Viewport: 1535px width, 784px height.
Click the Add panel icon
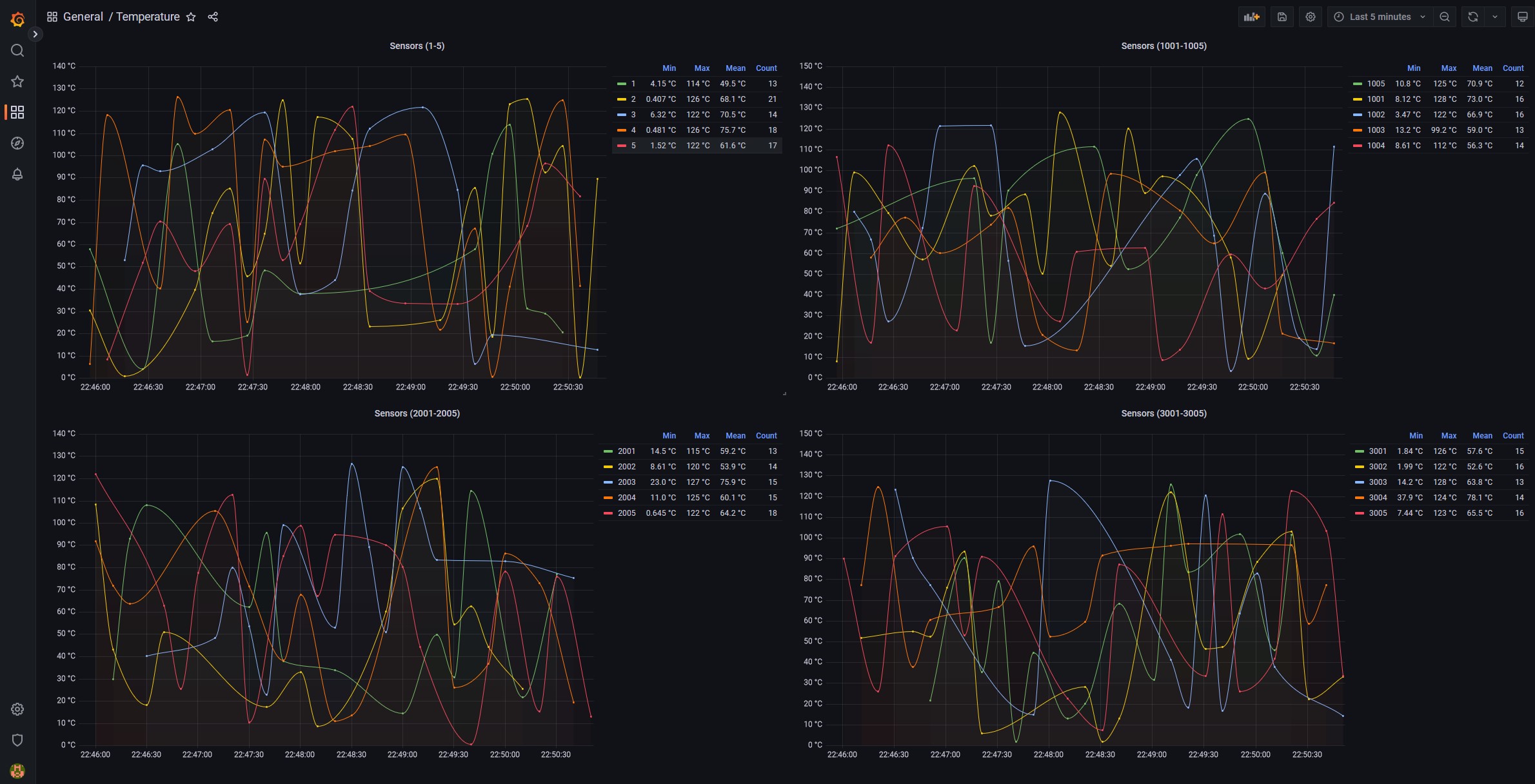tap(1251, 17)
